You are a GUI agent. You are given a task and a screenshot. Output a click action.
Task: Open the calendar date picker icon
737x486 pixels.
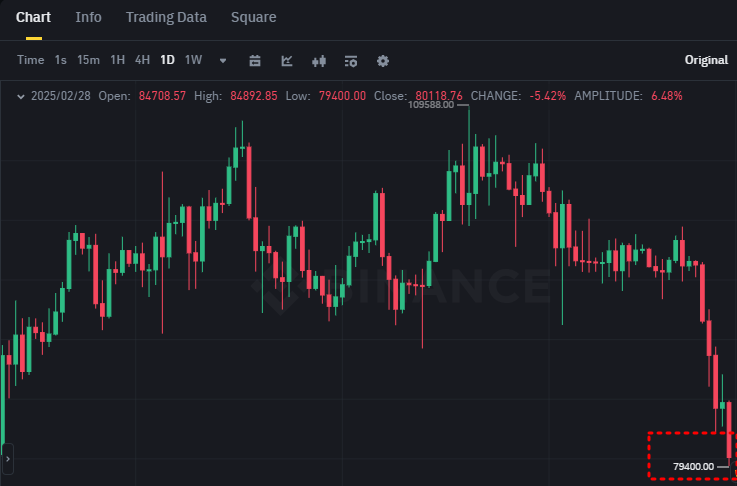(255, 61)
